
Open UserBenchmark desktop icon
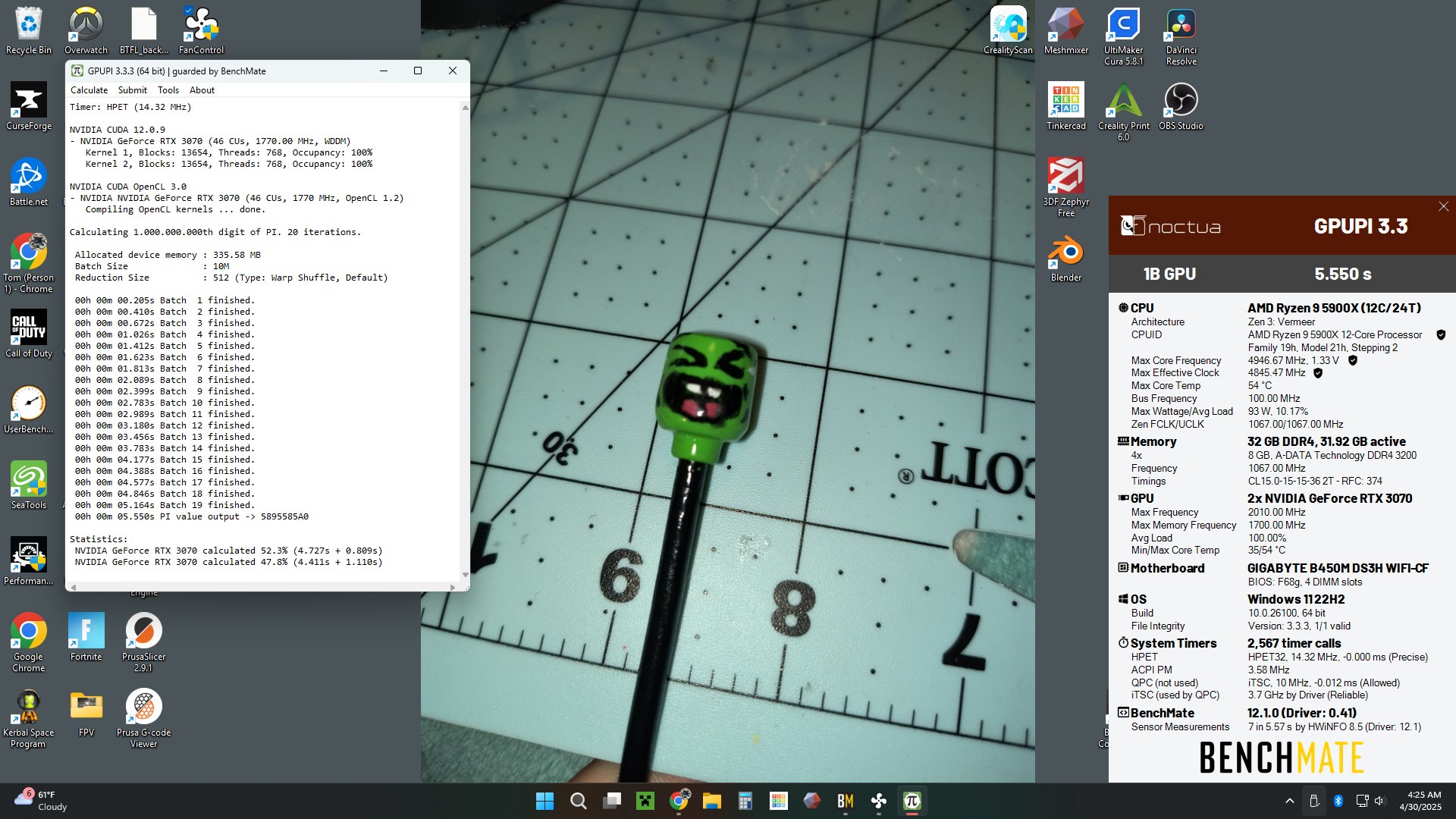29,409
